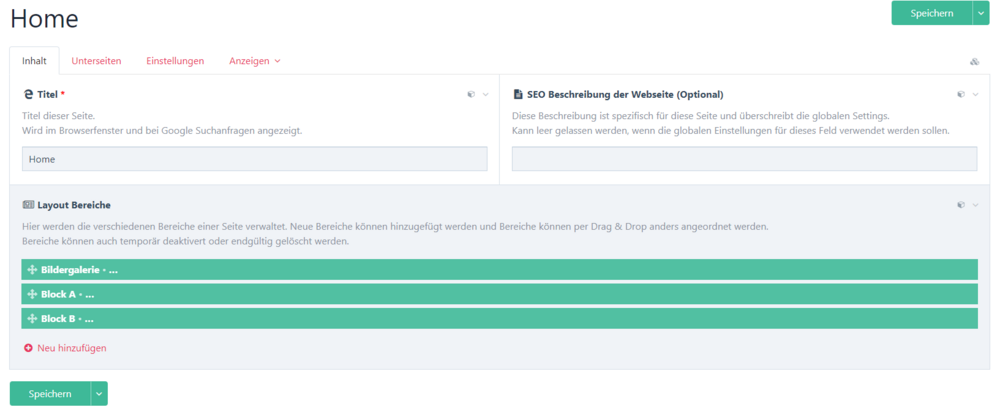Open the Anzeigen tab menu
1000x410 pixels.
point(254,61)
